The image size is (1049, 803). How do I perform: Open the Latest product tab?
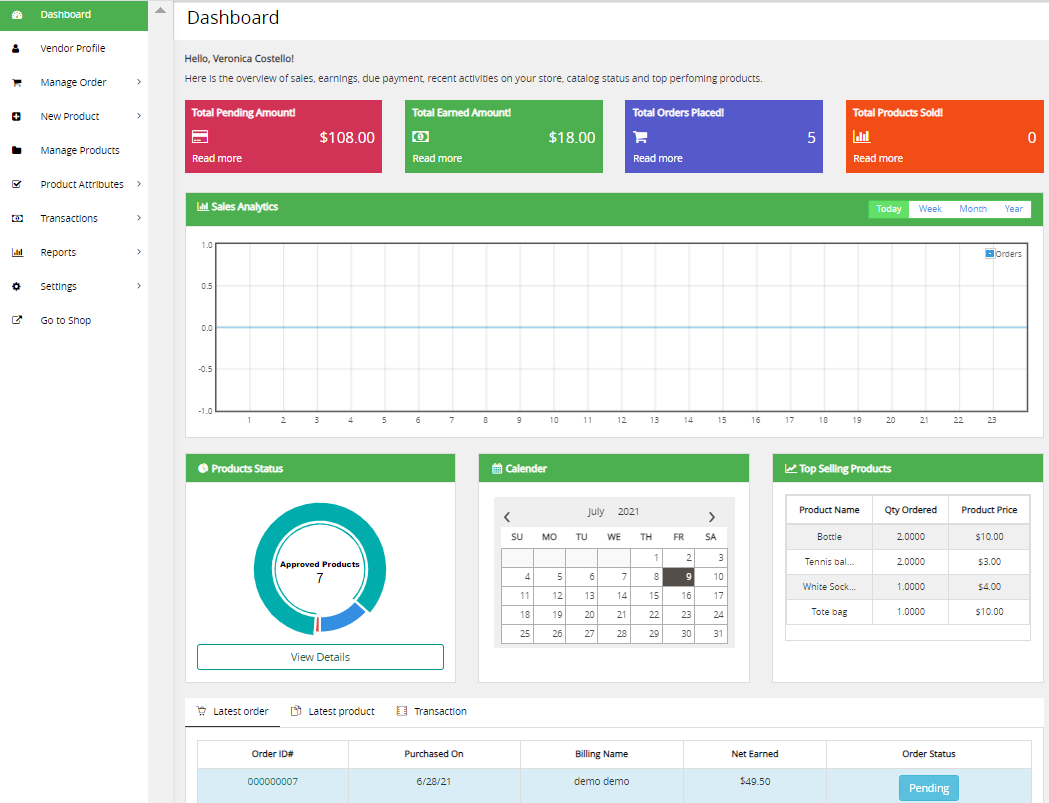(x=332, y=711)
